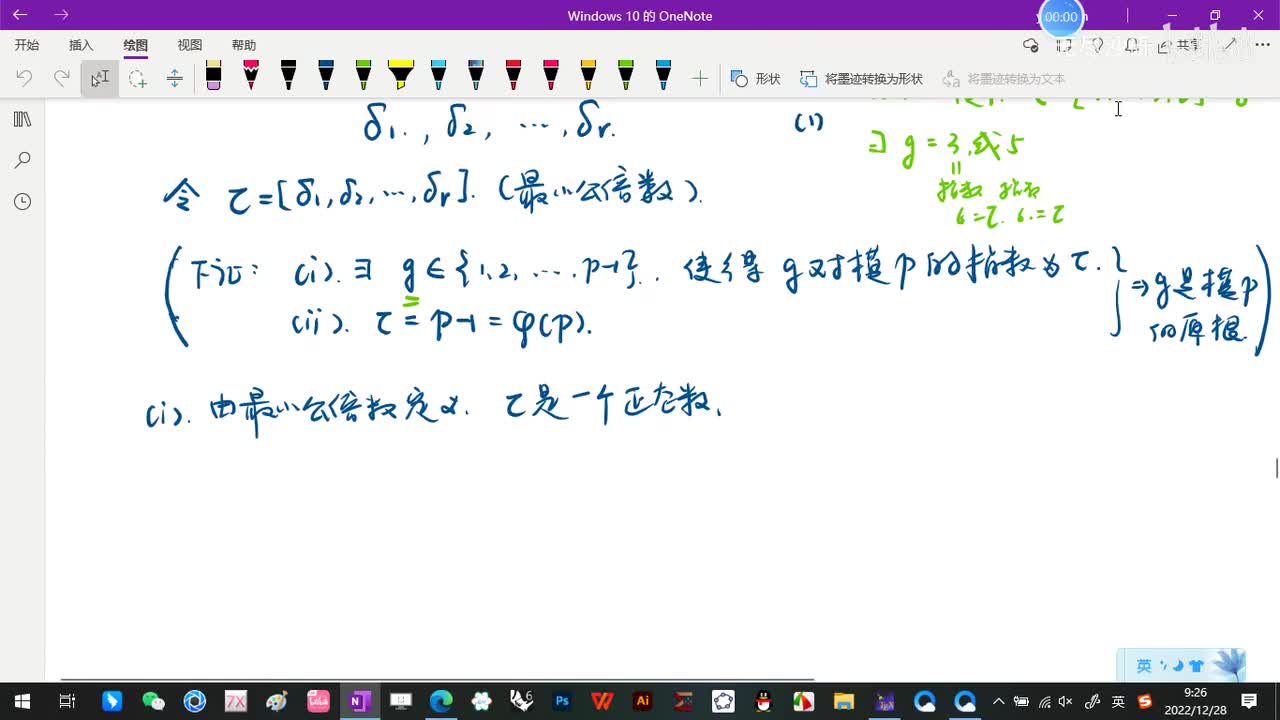Open WeChat from the taskbar
The image size is (1280, 720).
point(153,701)
